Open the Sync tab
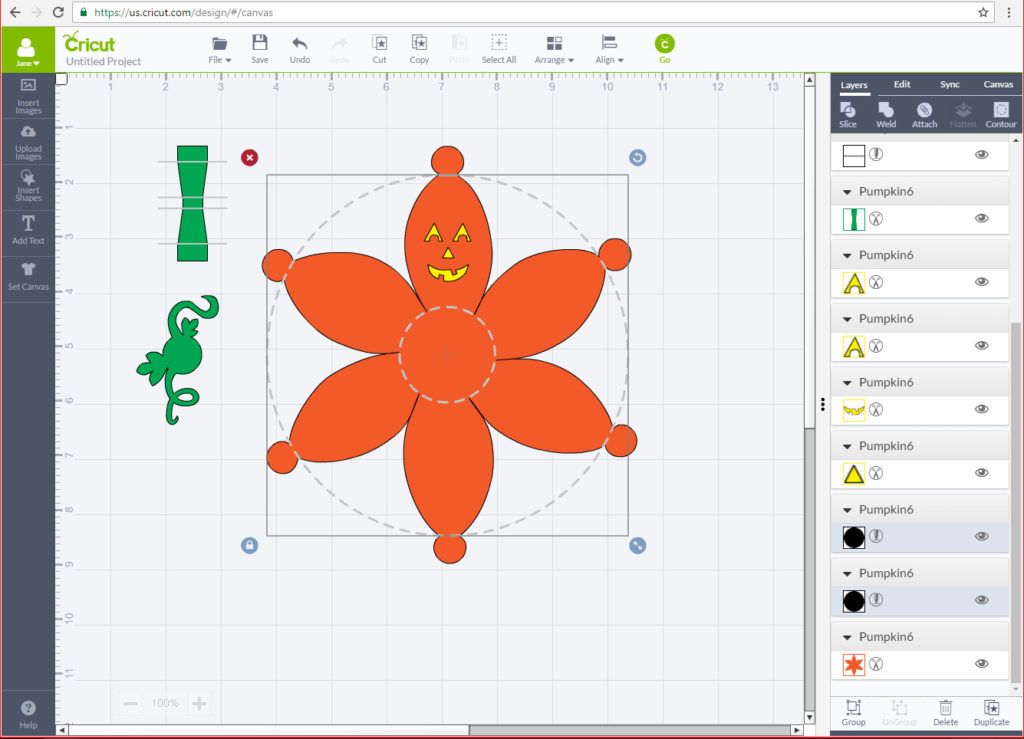This screenshot has height=739, width=1024. (x=950, y=85)
